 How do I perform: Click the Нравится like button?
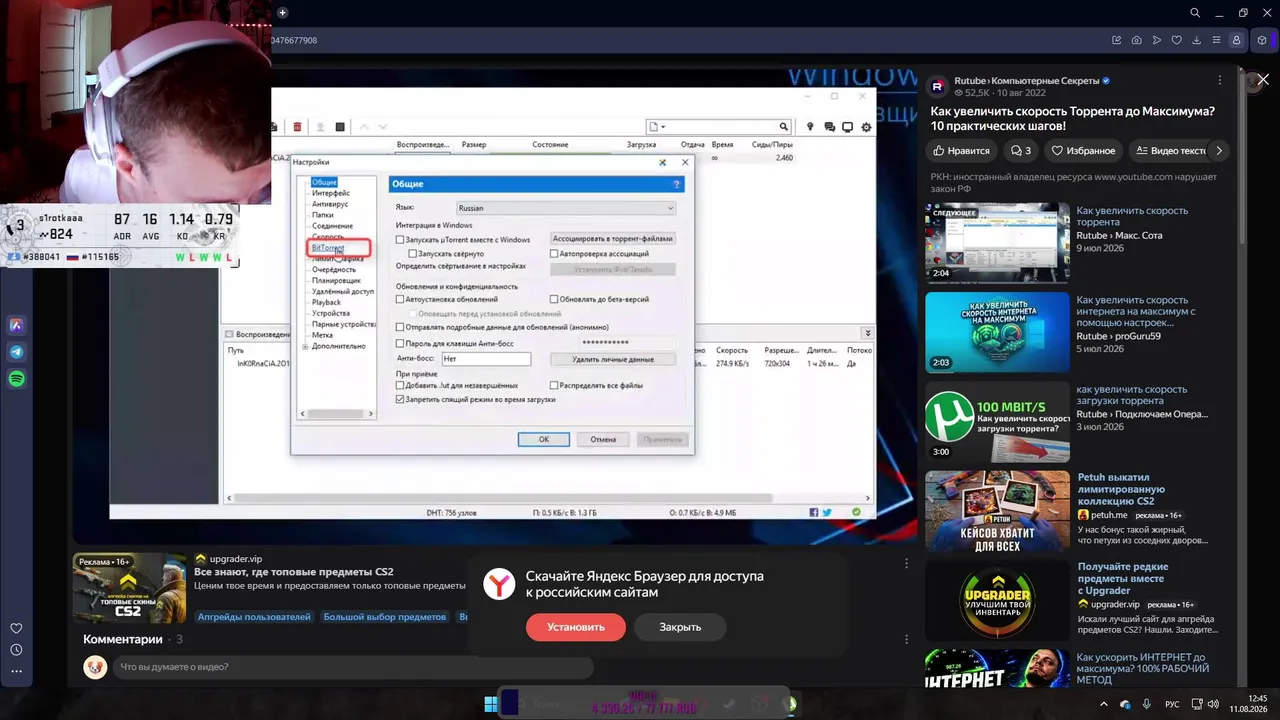click(x=961, y=151)
